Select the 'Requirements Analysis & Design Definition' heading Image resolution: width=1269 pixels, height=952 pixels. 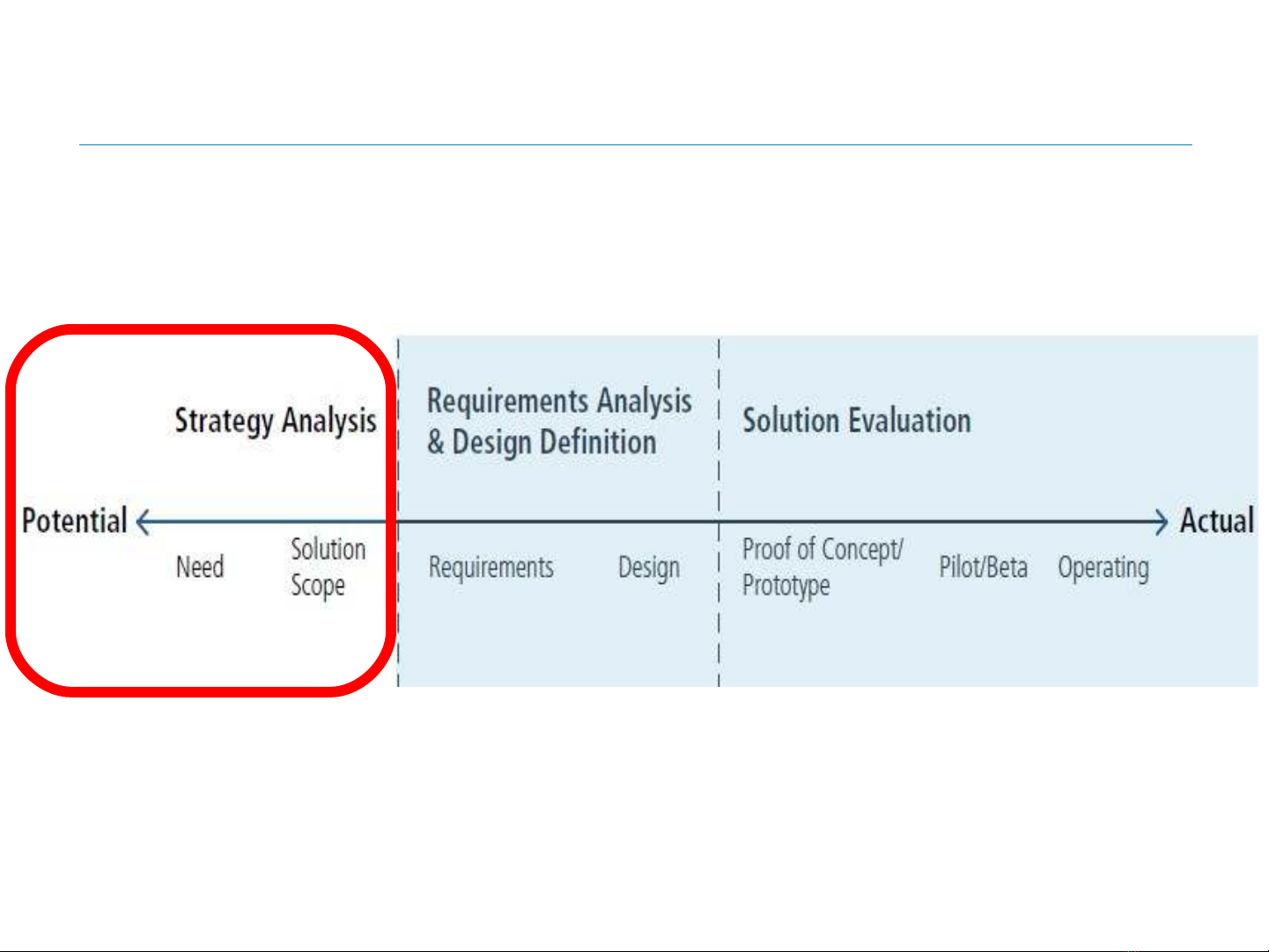pos(559,422)
